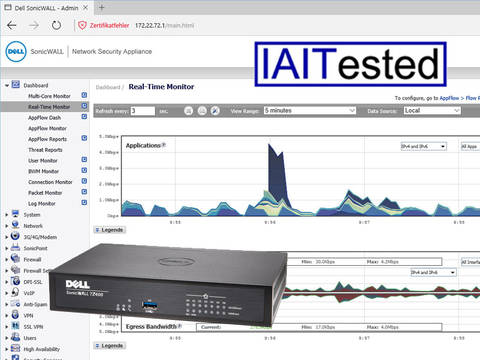Reload the SonicWALL admin page
The width and height of the screenshot is (480, 360).
pos(56,25)
